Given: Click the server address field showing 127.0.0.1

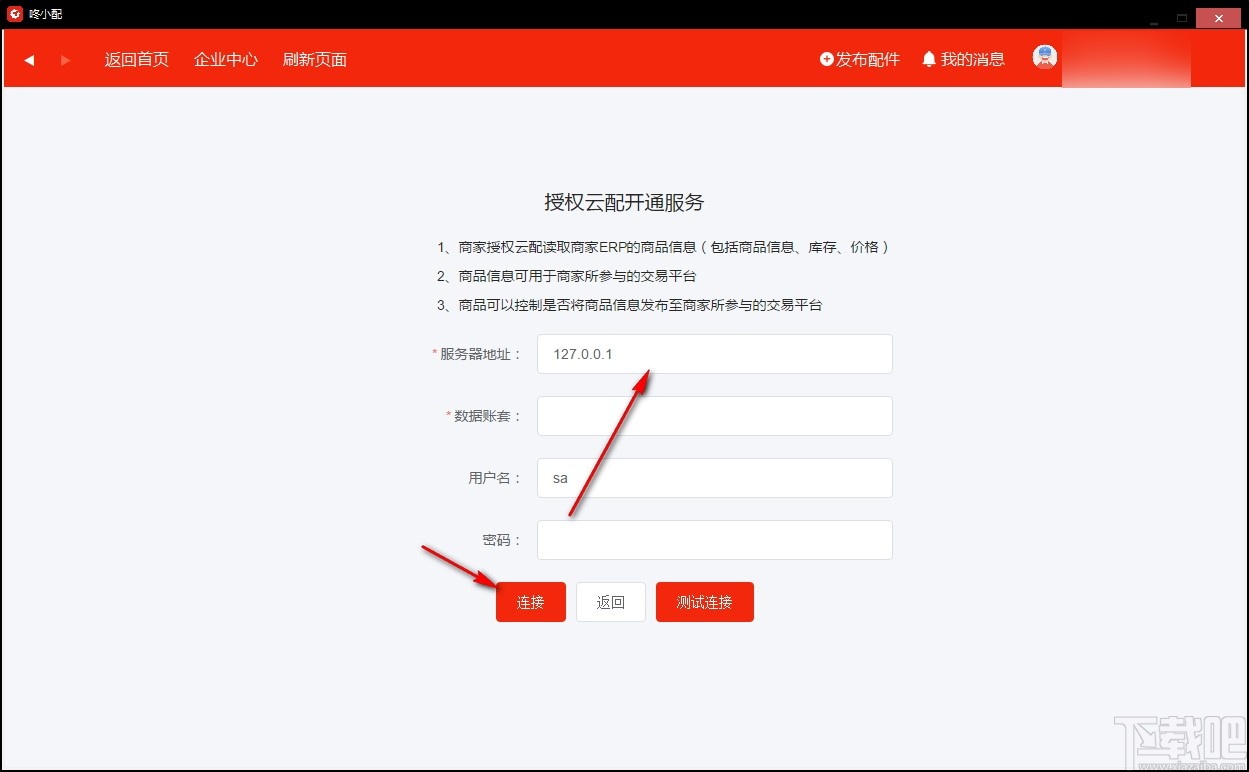Looking at the screenshot, I should 714,354.
